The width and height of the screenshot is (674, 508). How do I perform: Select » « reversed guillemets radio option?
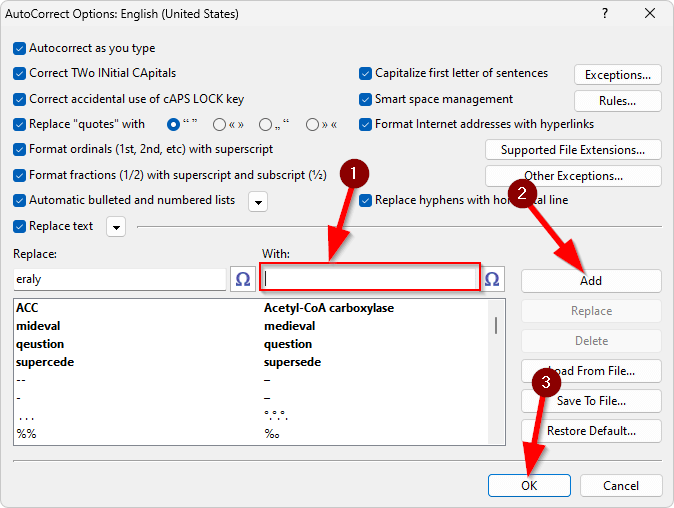pyautogui.click(x=312, y=125)
